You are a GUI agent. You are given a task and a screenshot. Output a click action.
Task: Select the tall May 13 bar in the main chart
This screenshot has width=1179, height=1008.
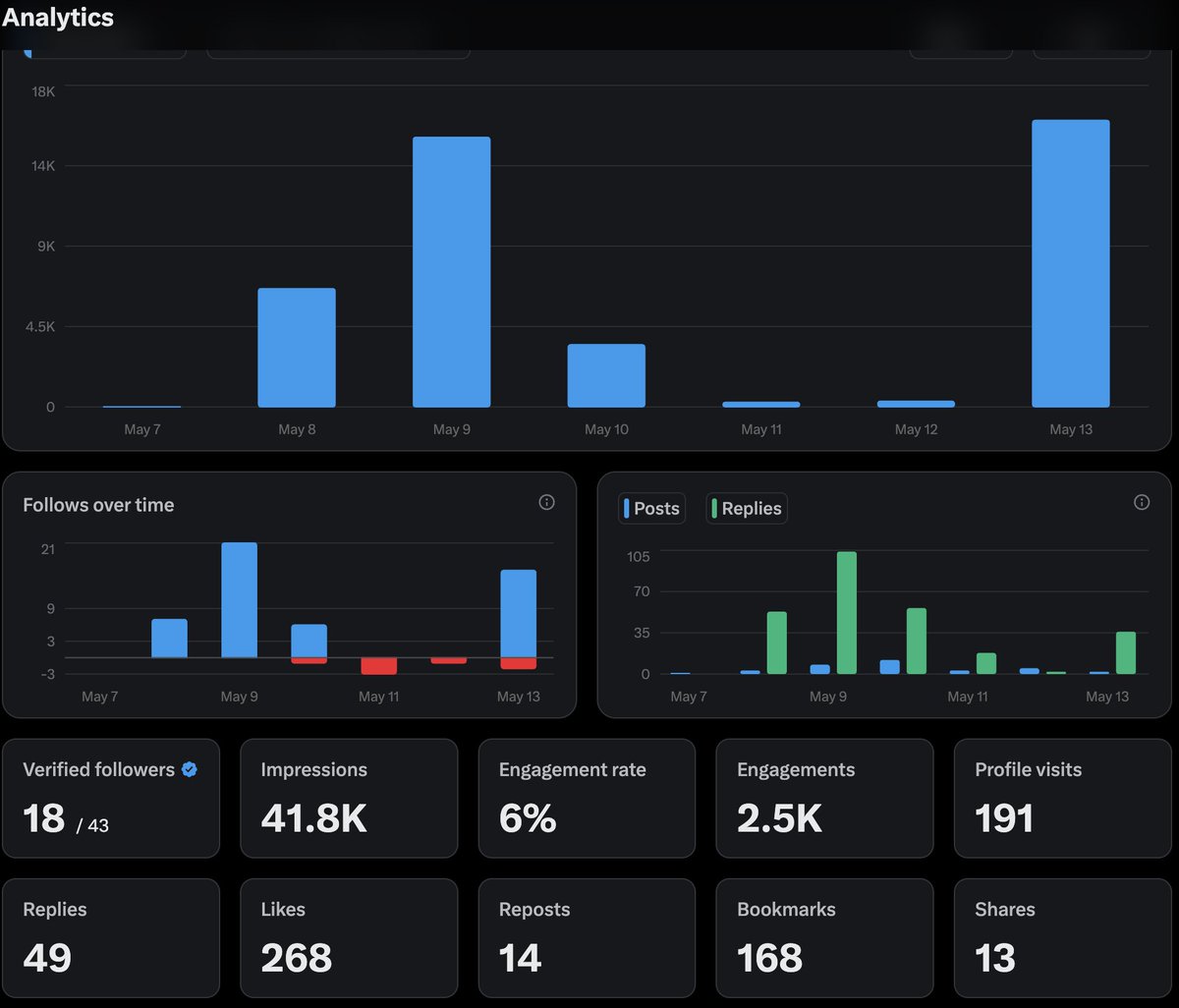tap(1071, 263)
